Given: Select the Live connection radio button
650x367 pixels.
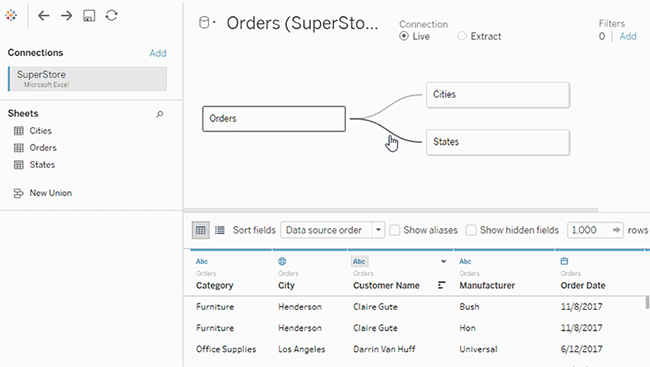Looking at the screenshot, I should click(404, 36).
